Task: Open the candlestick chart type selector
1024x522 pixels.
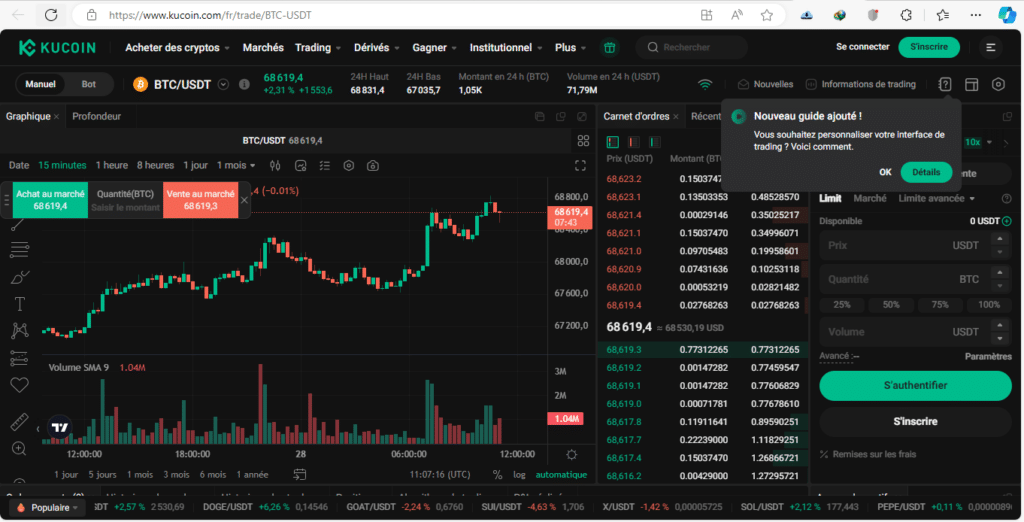Action: coord(275,165)
